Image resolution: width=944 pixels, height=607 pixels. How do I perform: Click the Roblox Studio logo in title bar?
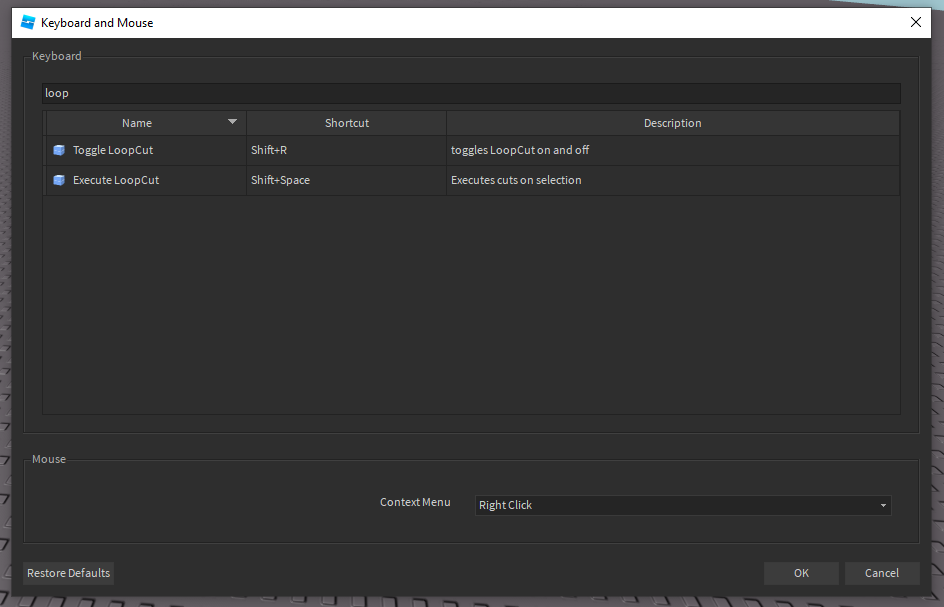28,23
